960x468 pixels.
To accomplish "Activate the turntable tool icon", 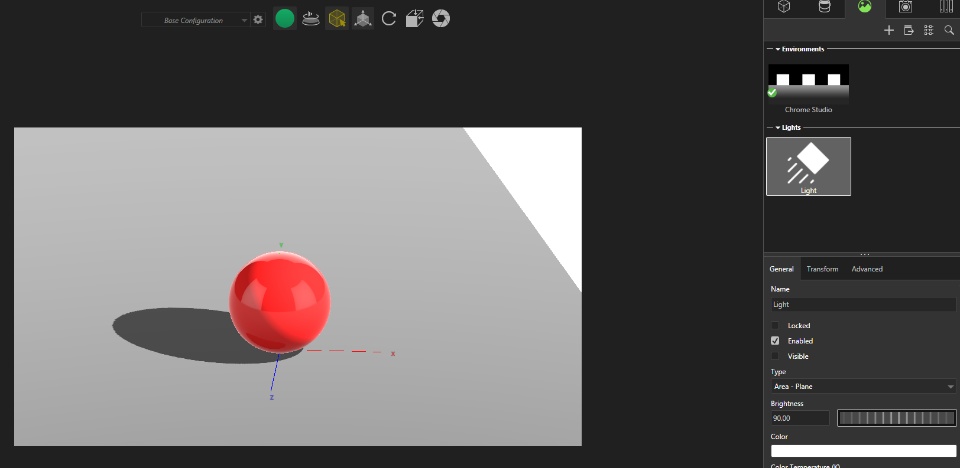I will (x=311, y=19).
